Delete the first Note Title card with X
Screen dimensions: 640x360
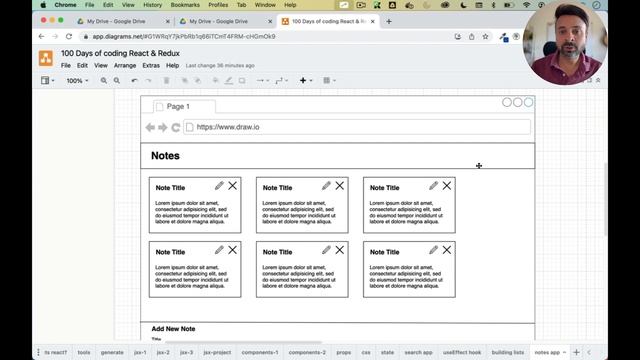pos(233,186)
